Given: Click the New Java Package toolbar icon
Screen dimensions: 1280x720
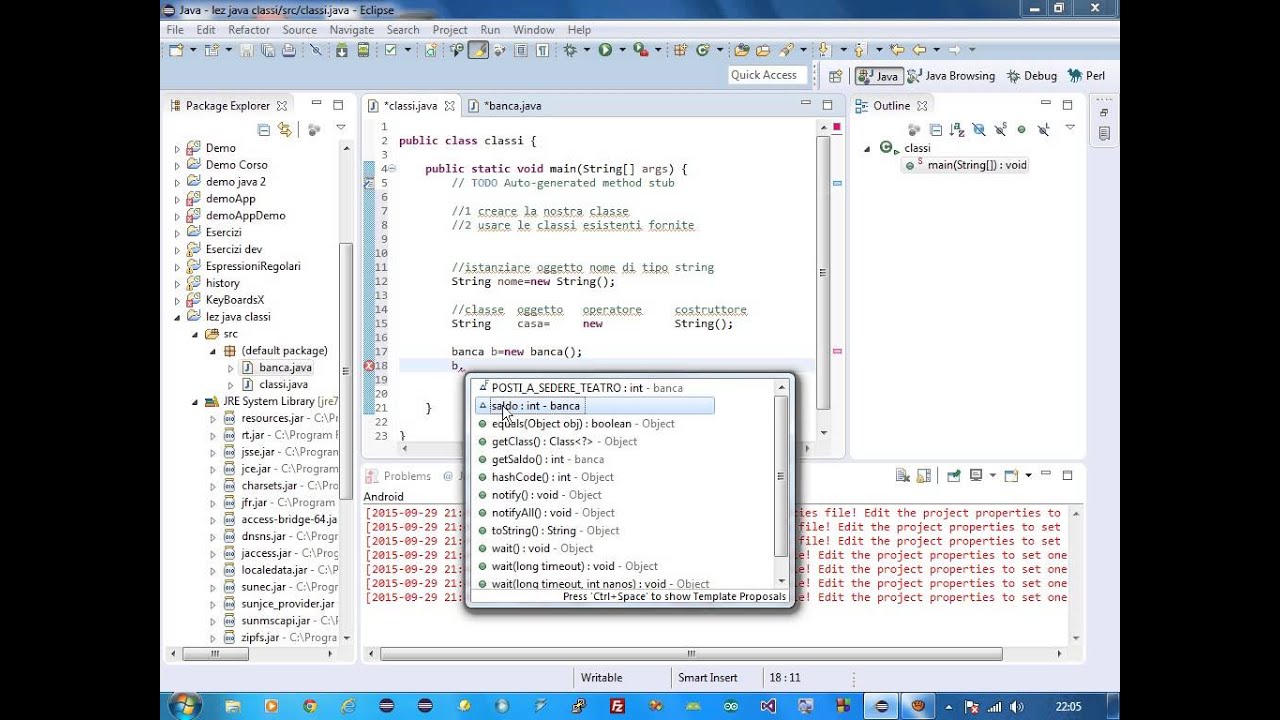Looking at the screenshot, I should 680,50.
